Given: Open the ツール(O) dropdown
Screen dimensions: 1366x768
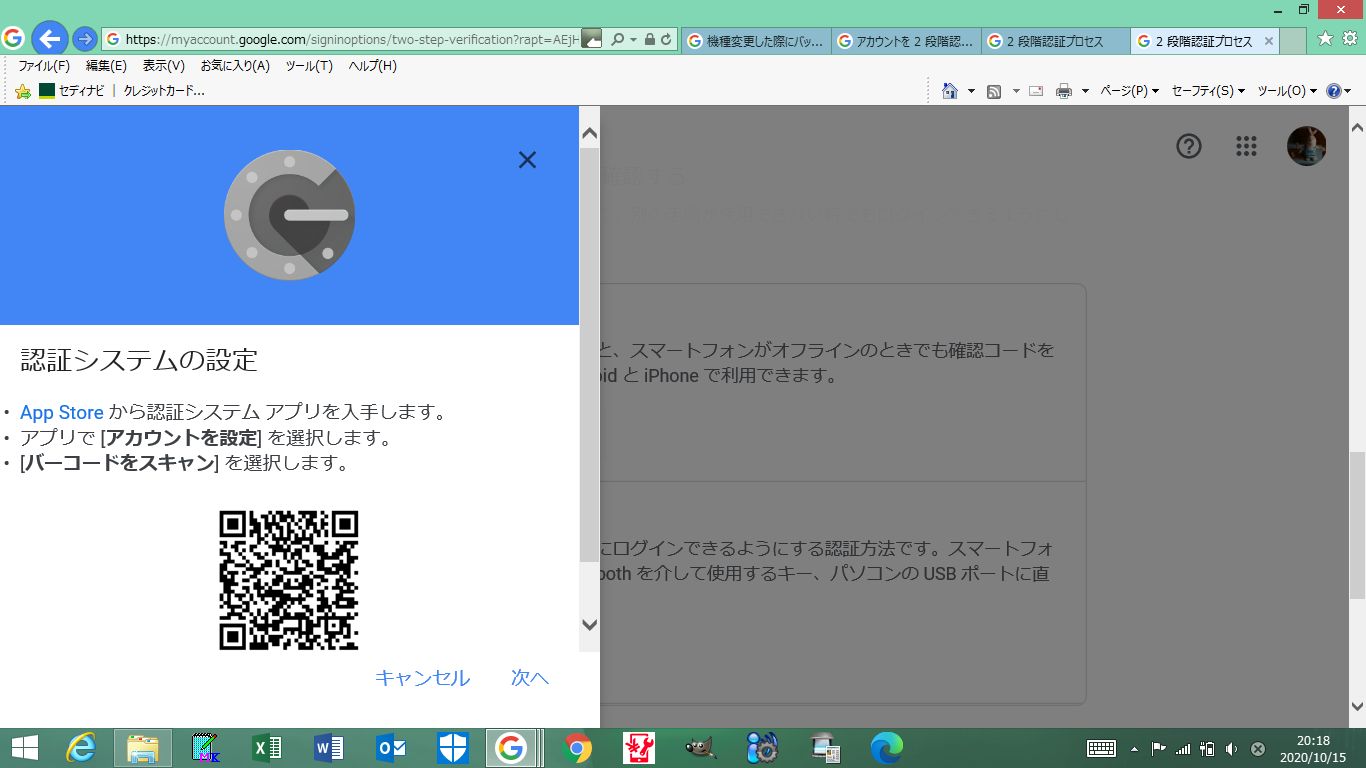Looking at the screenshot, I should 1286,91.
